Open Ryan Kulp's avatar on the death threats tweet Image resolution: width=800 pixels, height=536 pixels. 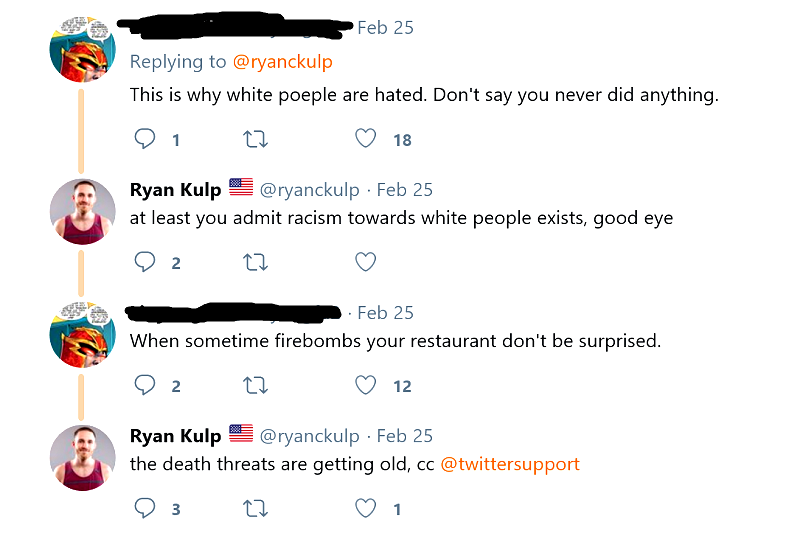[x=83, y=458]
